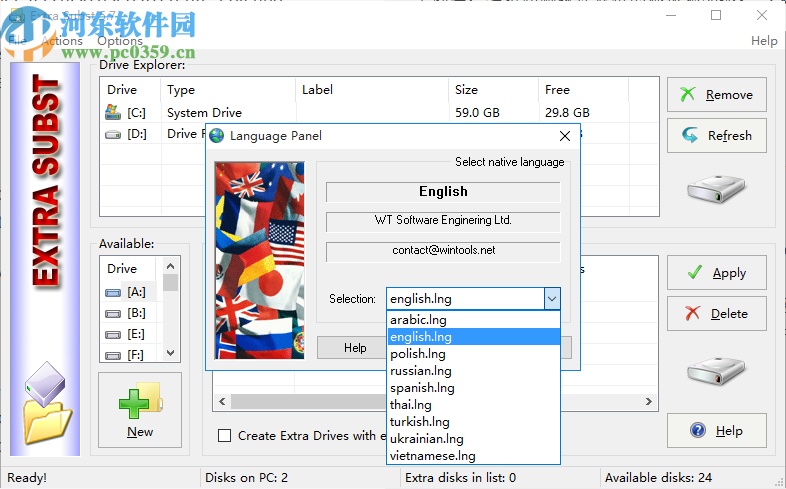Viewport: 786px width, 489px height.
Task: Sort by Size column header
Action: tap(493, 90)
